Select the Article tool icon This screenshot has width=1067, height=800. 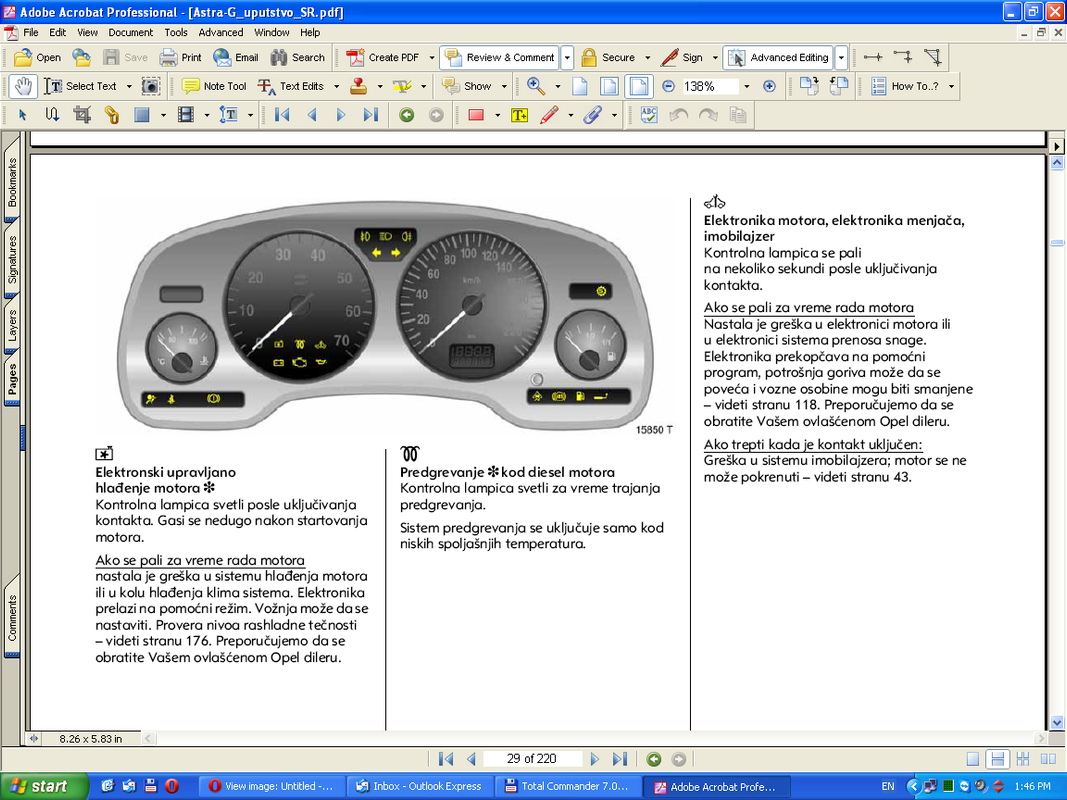tap(52, 115)
